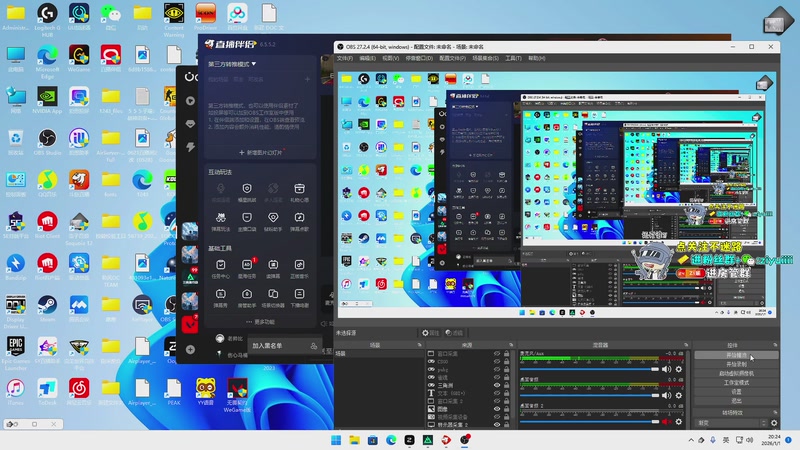Click 工作室模式 button in OBS
Viewport: 800px width, 450px height.
pyautogui.click(x=736, y=383)
